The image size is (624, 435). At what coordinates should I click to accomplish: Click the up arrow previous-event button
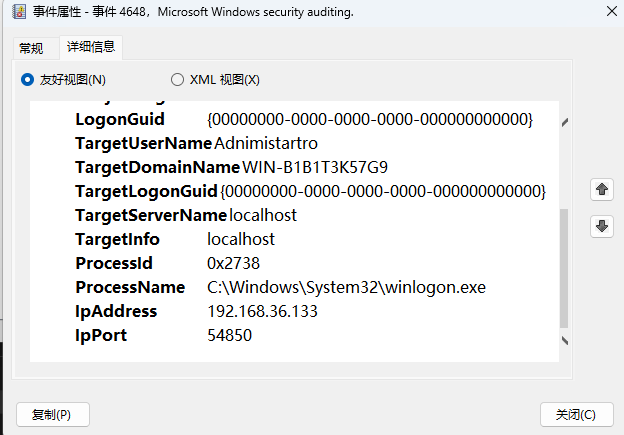click(x=602, y=189)
